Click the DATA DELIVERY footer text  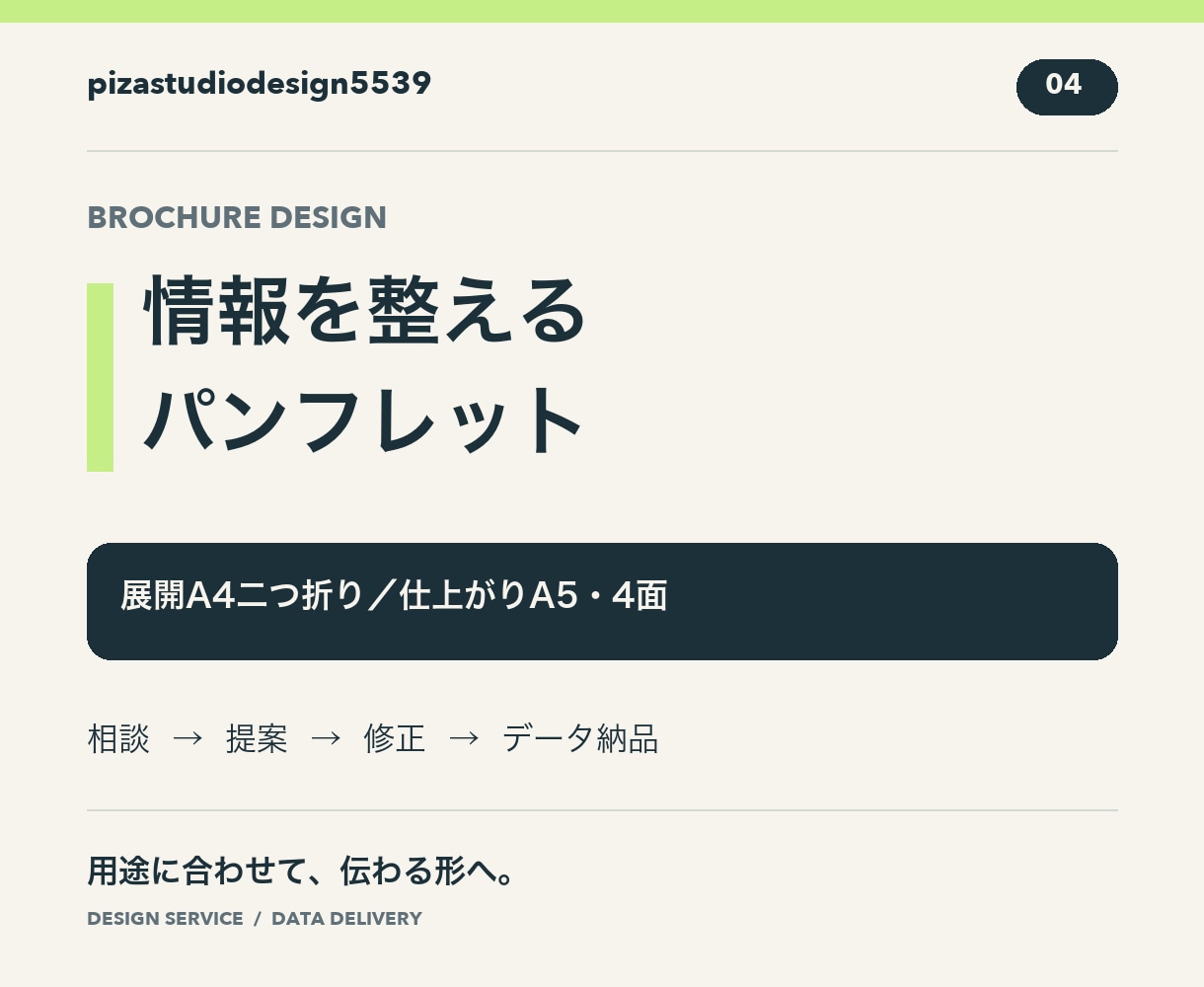(346, 919)
